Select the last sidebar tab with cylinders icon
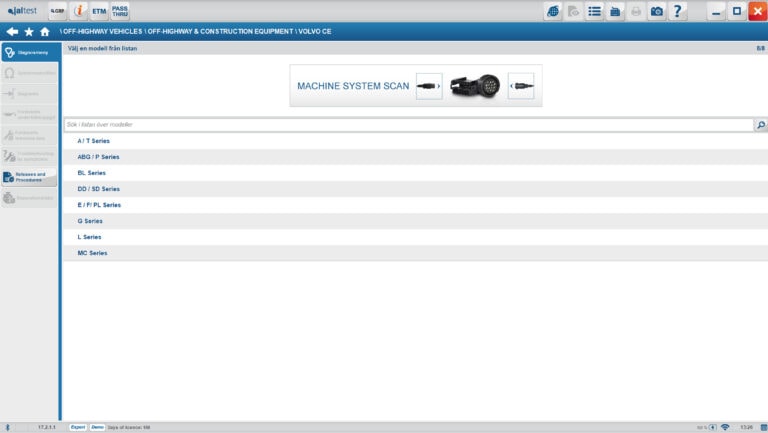The height and width of the screenshot is (433, 768). 30,198
